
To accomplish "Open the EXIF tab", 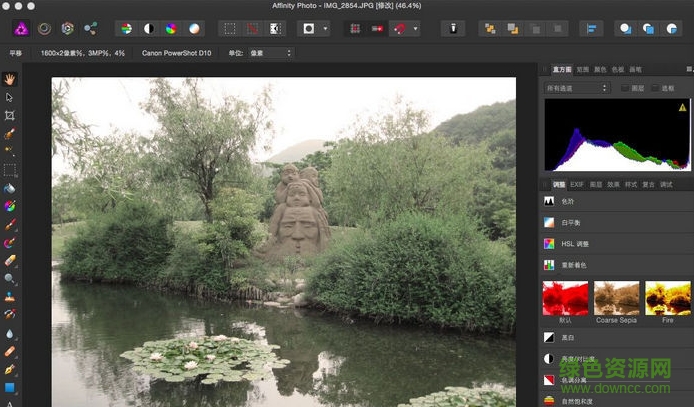I will point(577,184).
